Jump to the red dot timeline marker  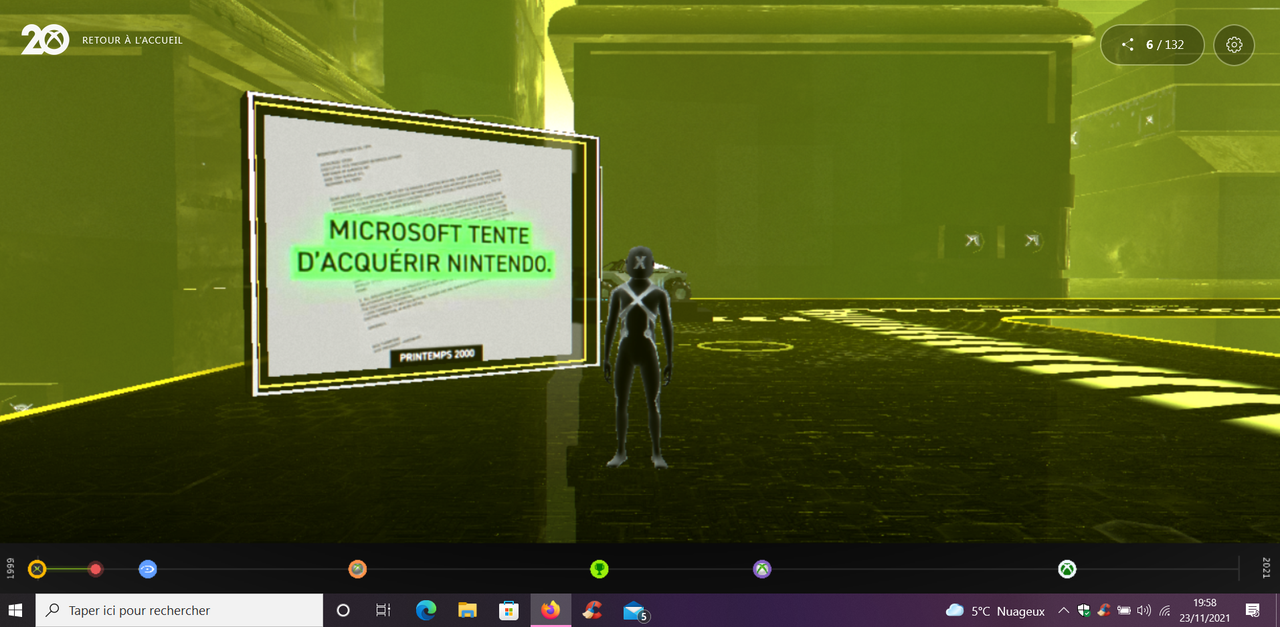click(96, 569)
